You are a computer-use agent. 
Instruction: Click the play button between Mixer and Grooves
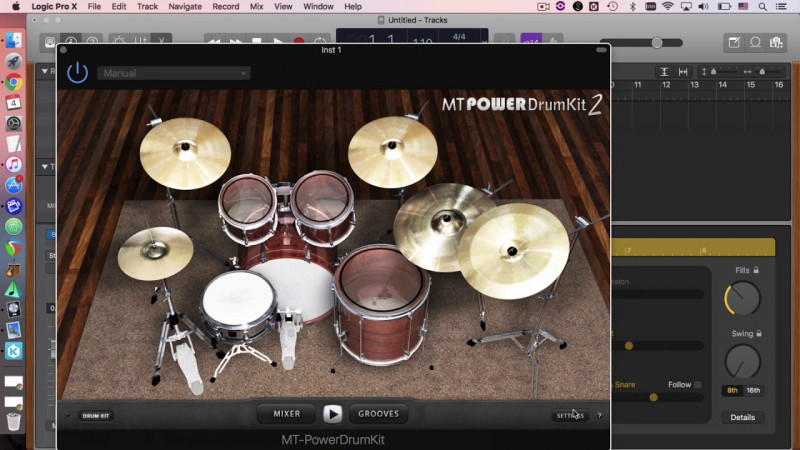coord(333,414)
